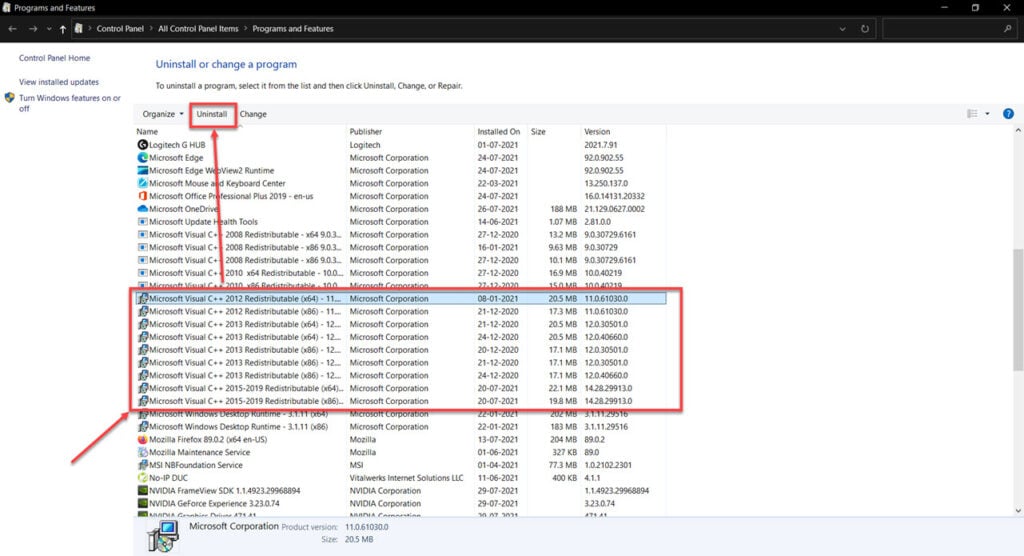Expand the chevron after All Control Panel Items
The width and height of the screenshot is (1024, 556).
(246, 29)
